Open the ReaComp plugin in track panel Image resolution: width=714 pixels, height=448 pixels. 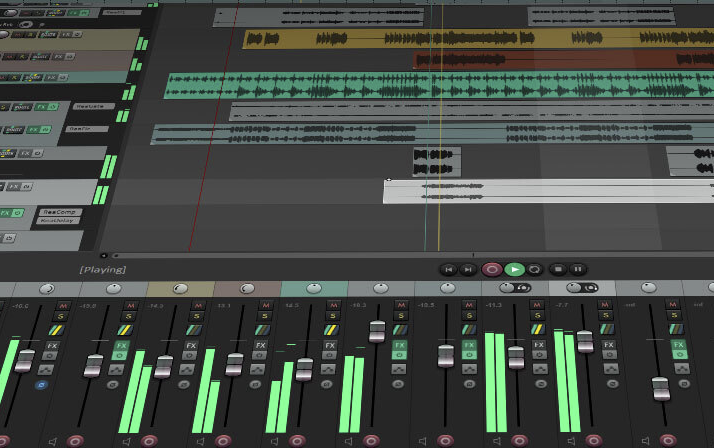(x=59, y=212)
